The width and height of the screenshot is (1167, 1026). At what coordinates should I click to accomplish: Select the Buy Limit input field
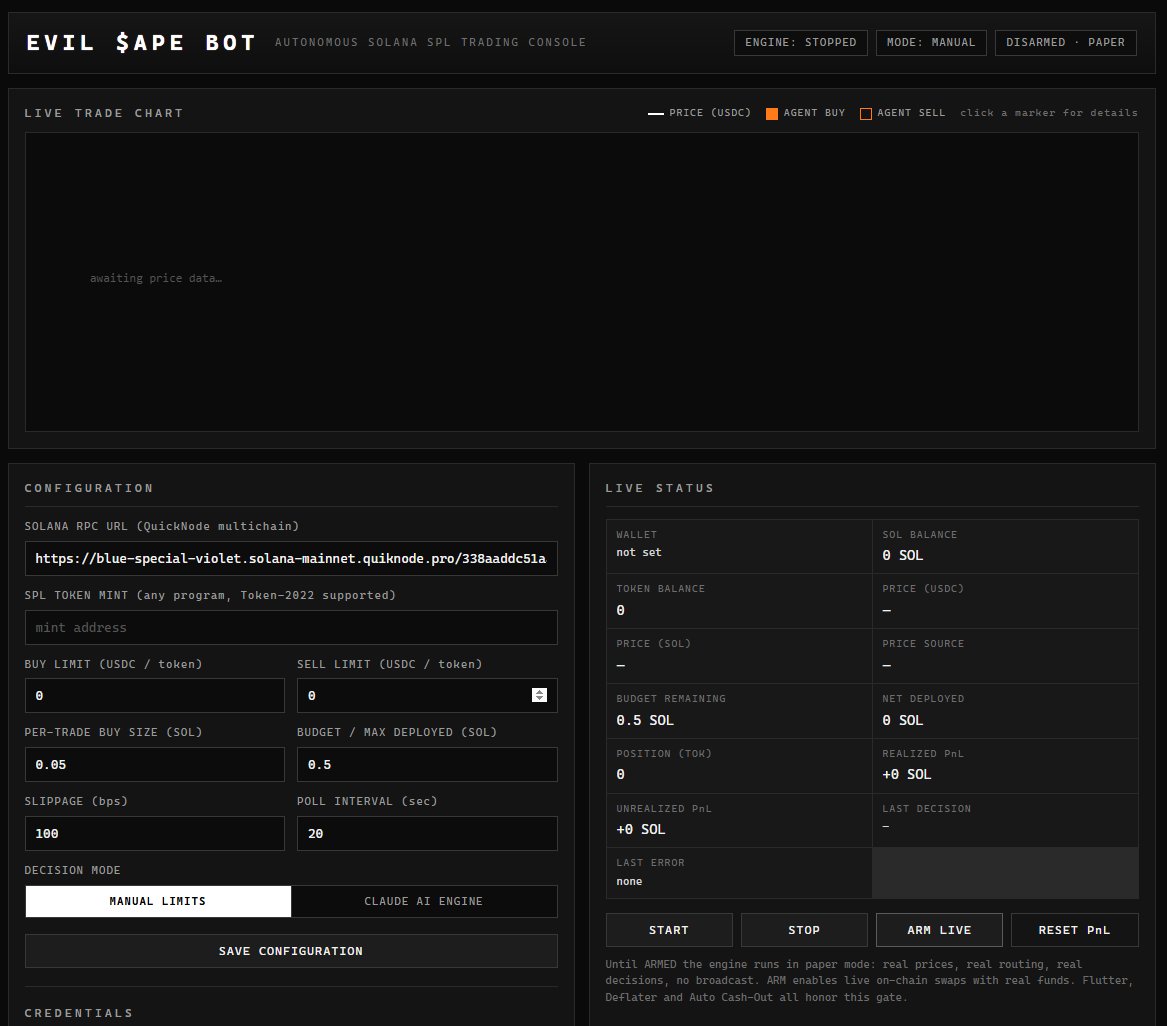click(x=155, y=695)
